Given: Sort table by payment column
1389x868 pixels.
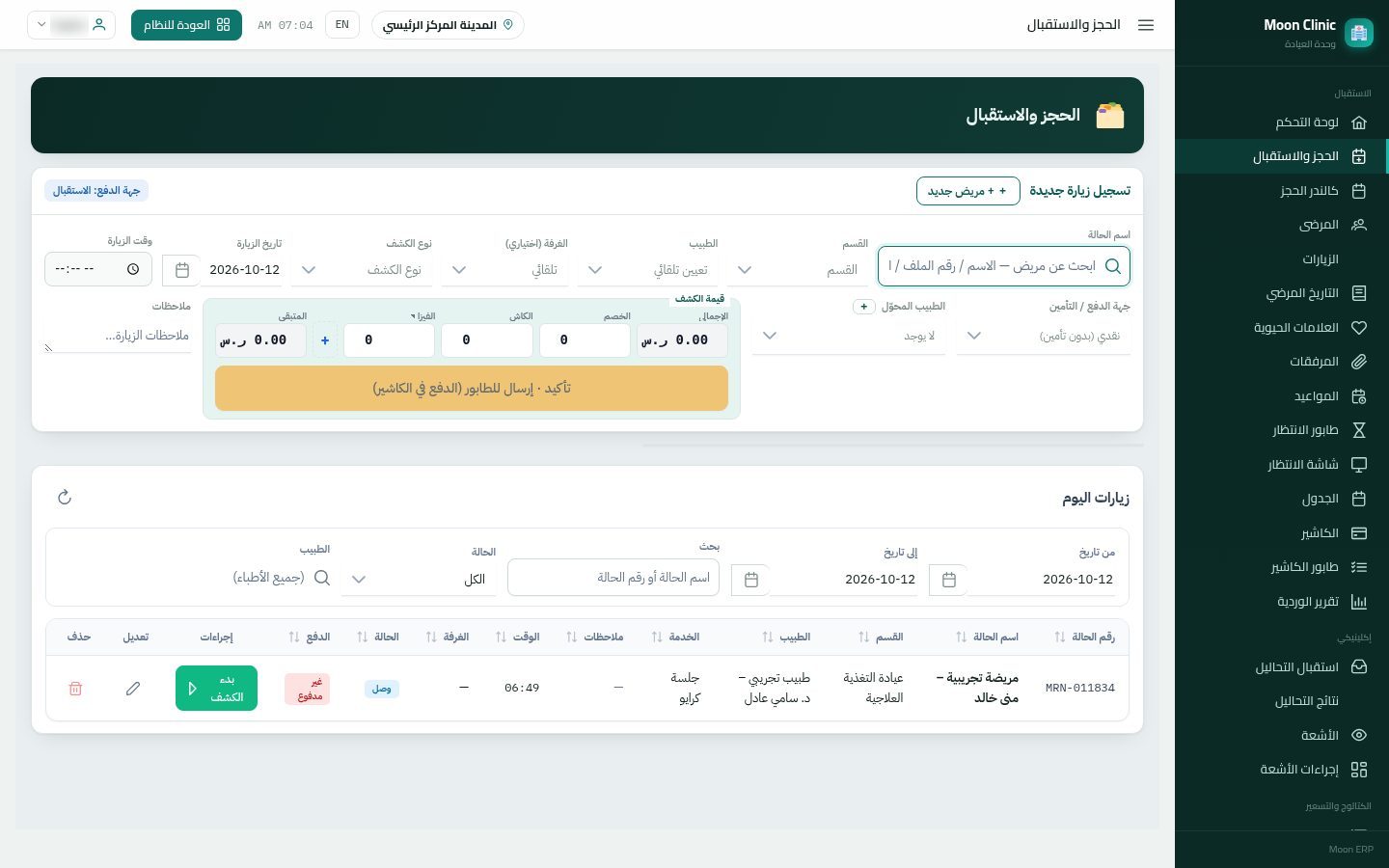Looking at the screenshot, I should 294,637.
